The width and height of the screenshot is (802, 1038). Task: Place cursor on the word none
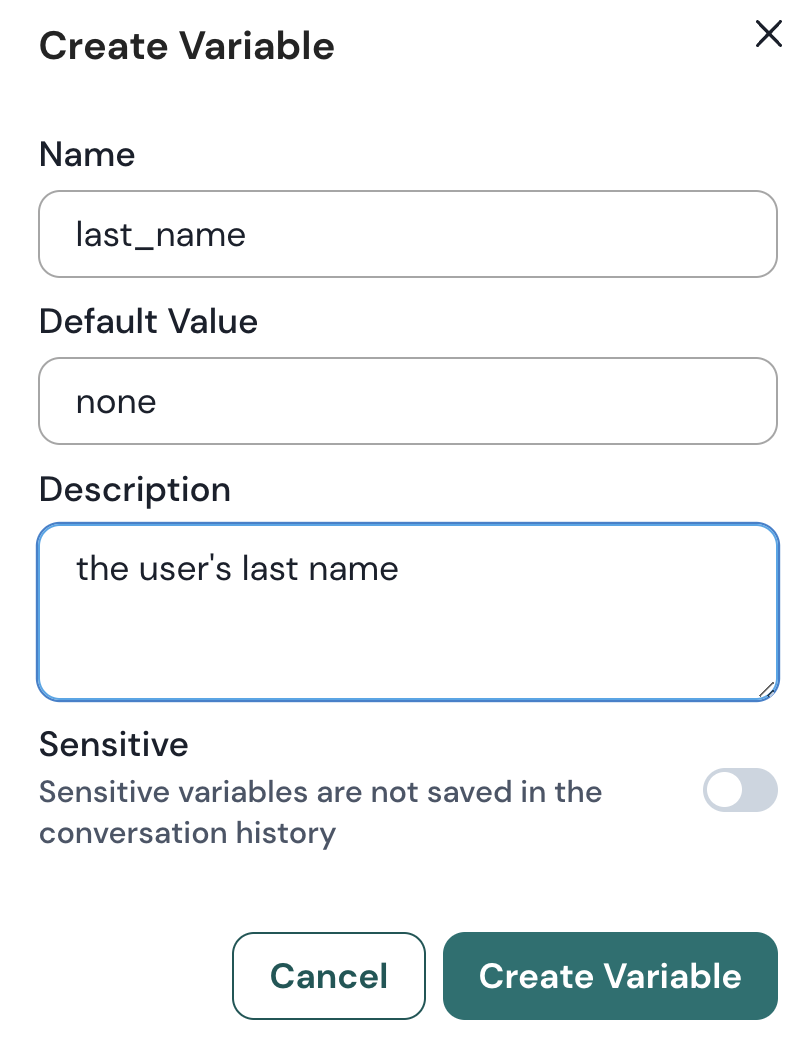[116, 402]
